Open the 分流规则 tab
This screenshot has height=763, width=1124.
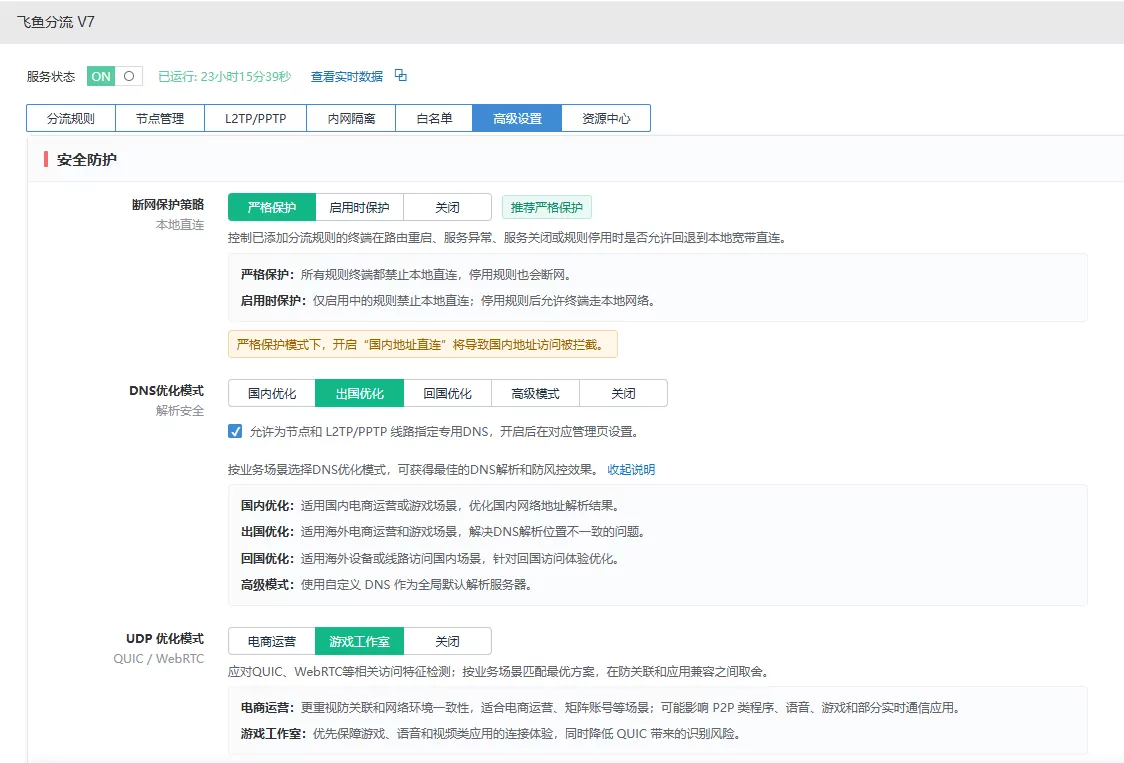[x=71, y=118]
